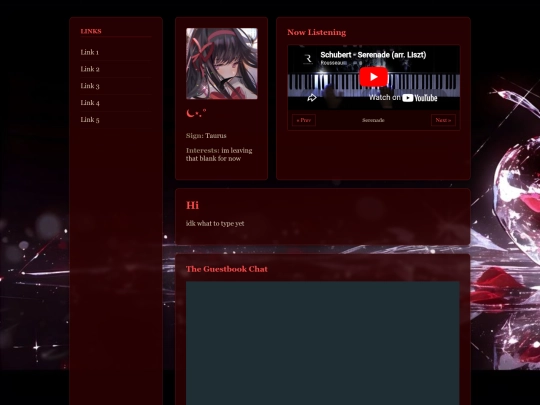The width and height of the screenshot is (540, 405).
Task: Select the 'Sign: Taurus' text
Action: click(206, 136)
